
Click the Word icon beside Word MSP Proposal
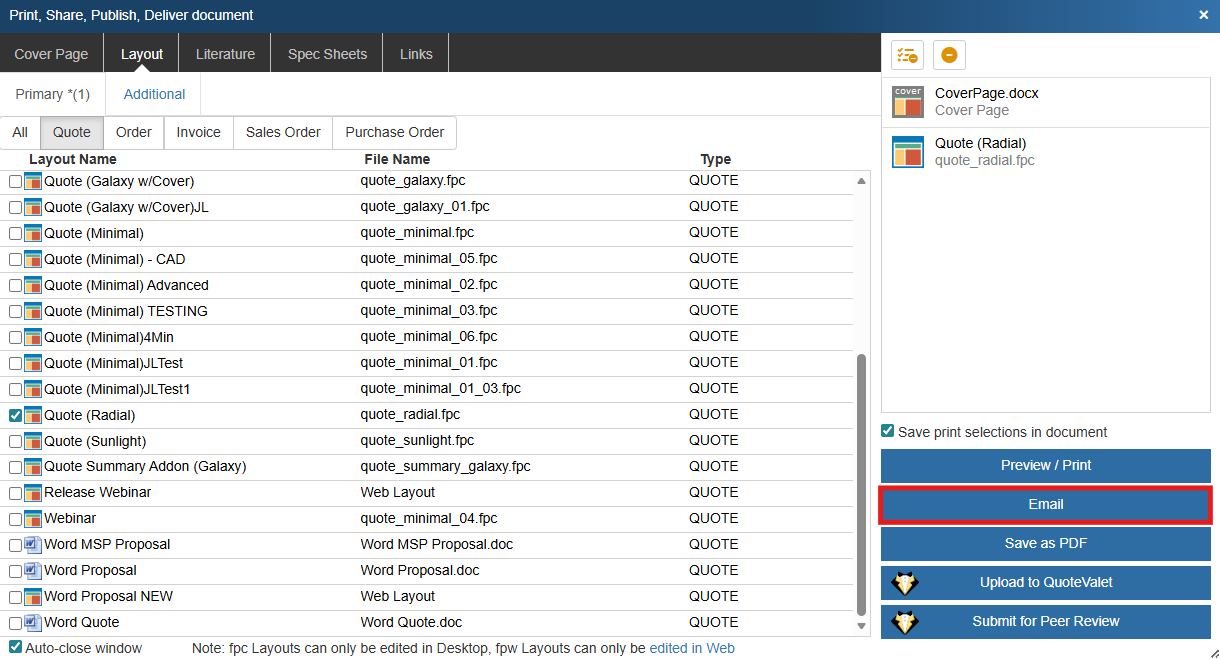click(33, 545)
